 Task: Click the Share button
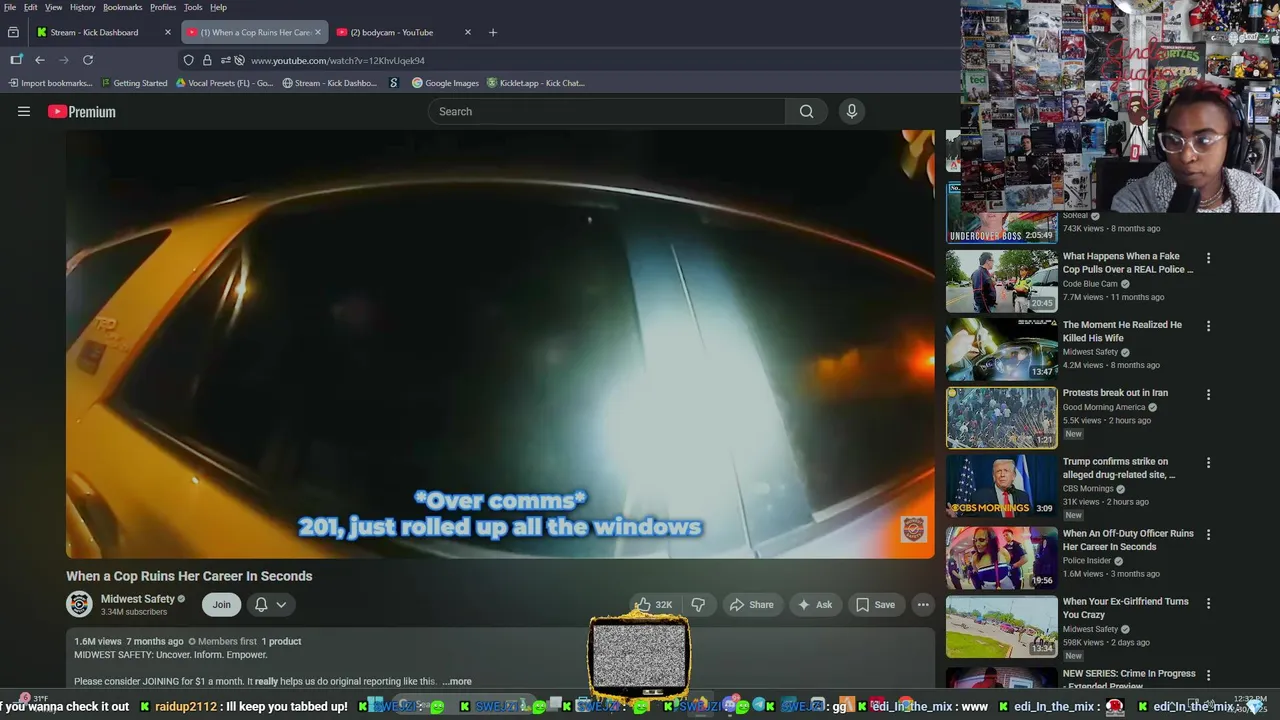click(x=751, y=604)
